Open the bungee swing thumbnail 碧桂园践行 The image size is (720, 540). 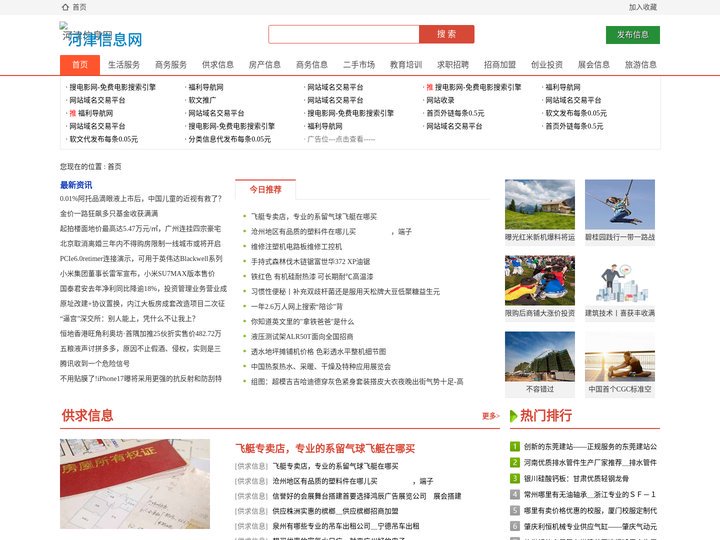(x=620, y=205)
